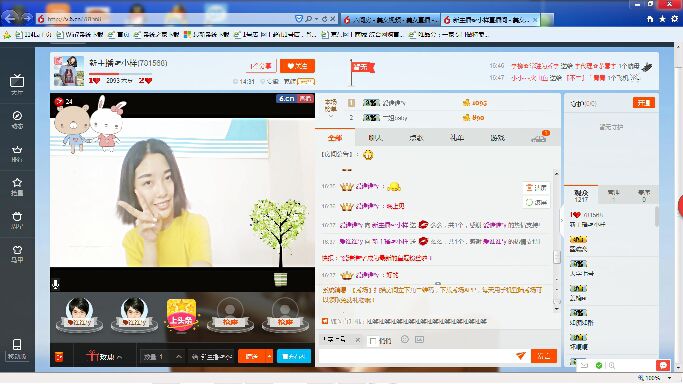This screenshot has width=683, height=384.
Task: Click the streamer profile avatar in header
Action: tap(69, 71)
